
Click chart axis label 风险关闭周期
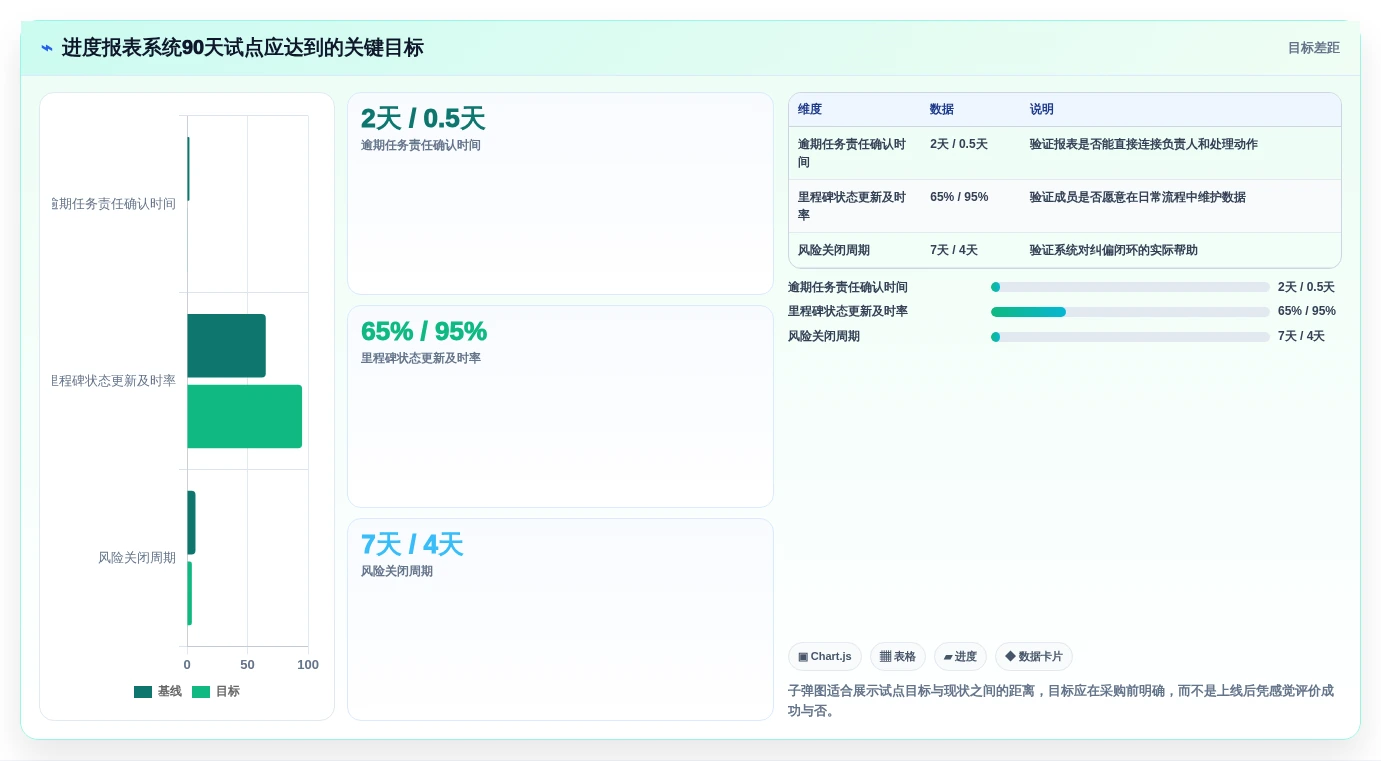coord(137,558)
